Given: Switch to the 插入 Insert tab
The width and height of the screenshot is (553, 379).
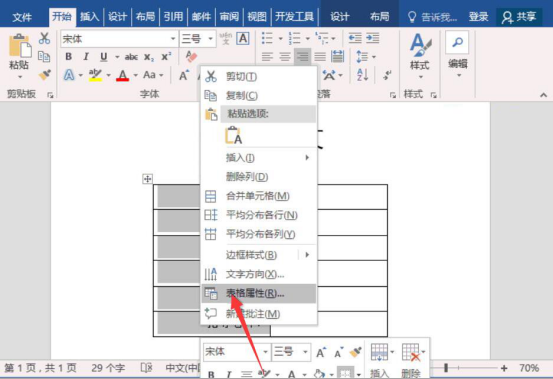Looking at the screenshot, I should click(x=90, y=17).
